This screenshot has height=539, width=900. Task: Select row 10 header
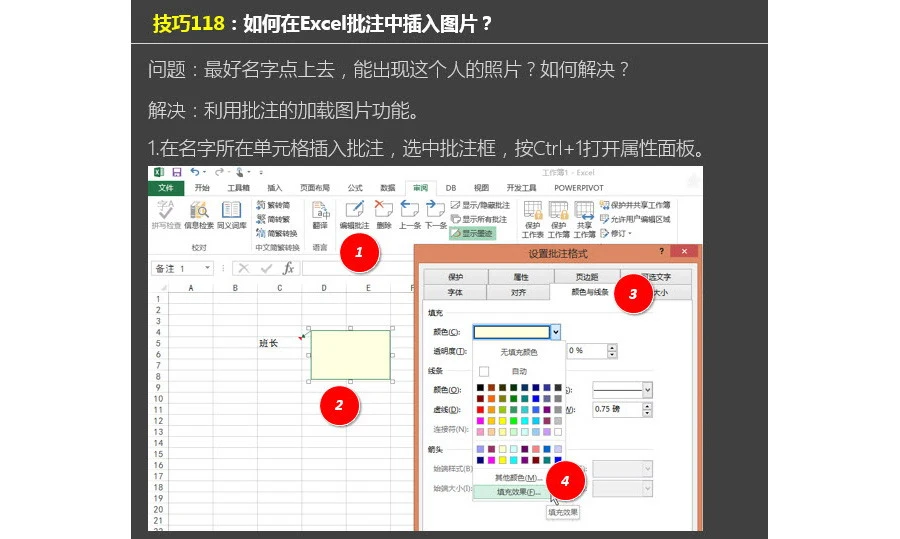point(158,398)
